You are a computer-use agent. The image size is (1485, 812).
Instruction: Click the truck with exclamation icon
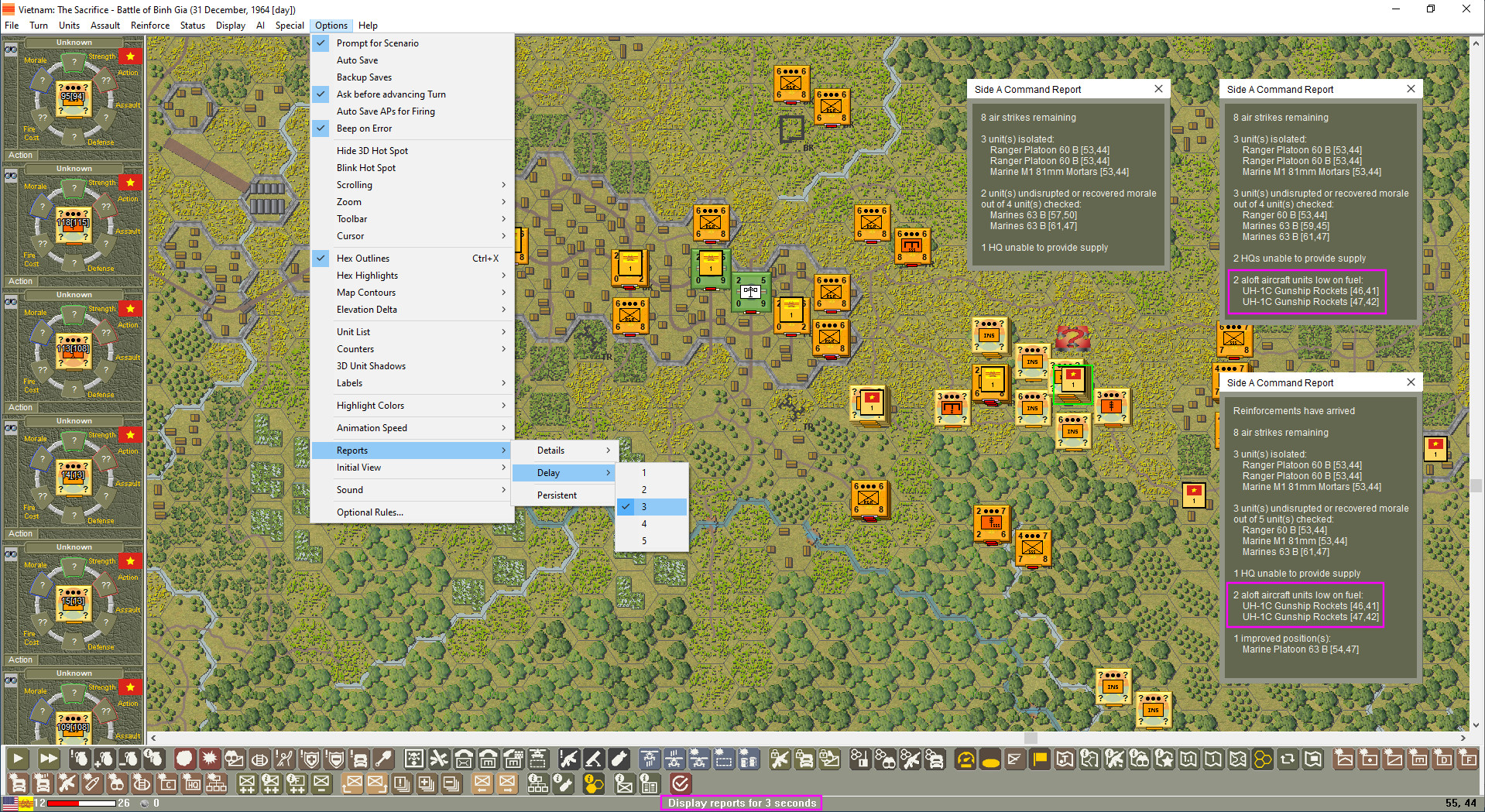358,759
